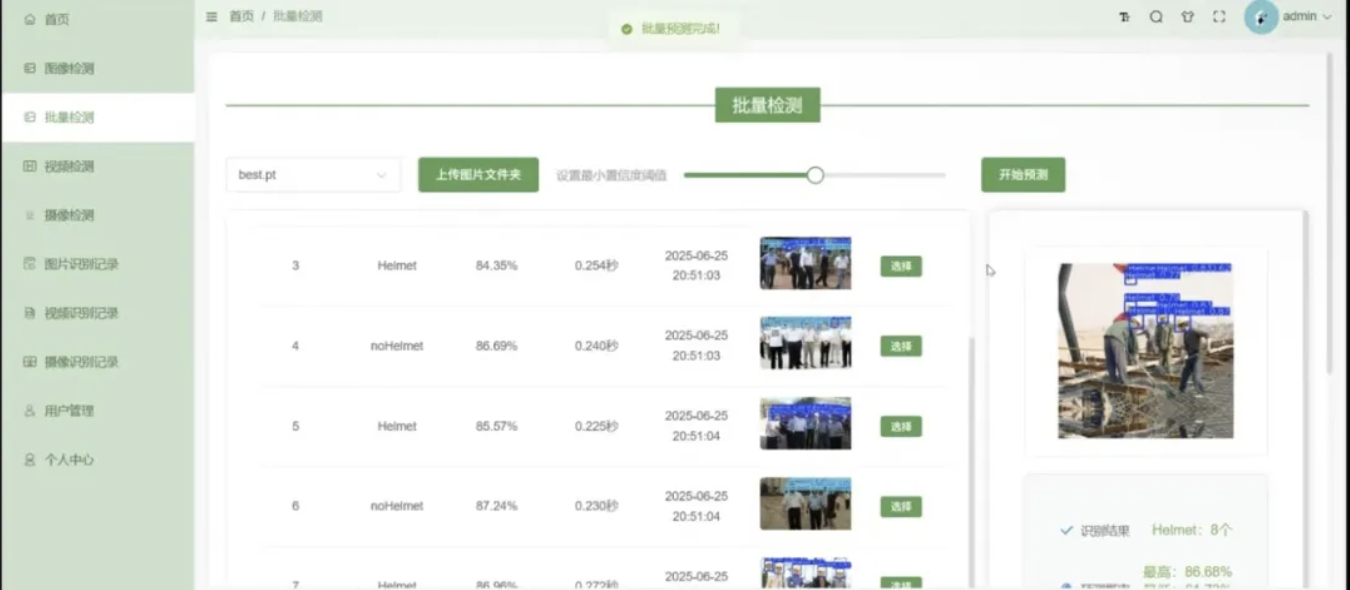
Task: Click 选择 for row 5
Action: click(x=901, y=426)
